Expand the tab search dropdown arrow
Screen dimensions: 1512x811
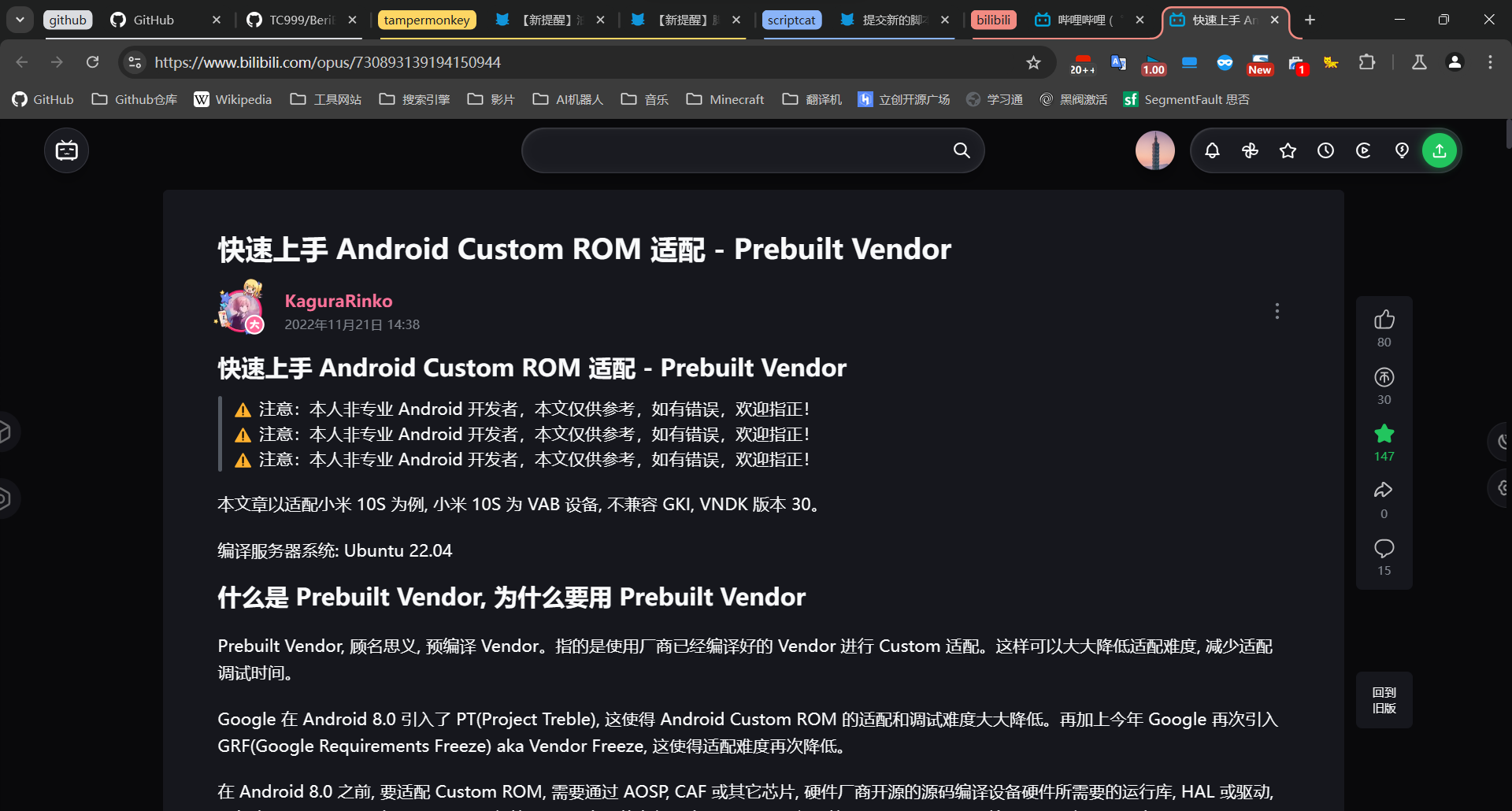point(20,20)
